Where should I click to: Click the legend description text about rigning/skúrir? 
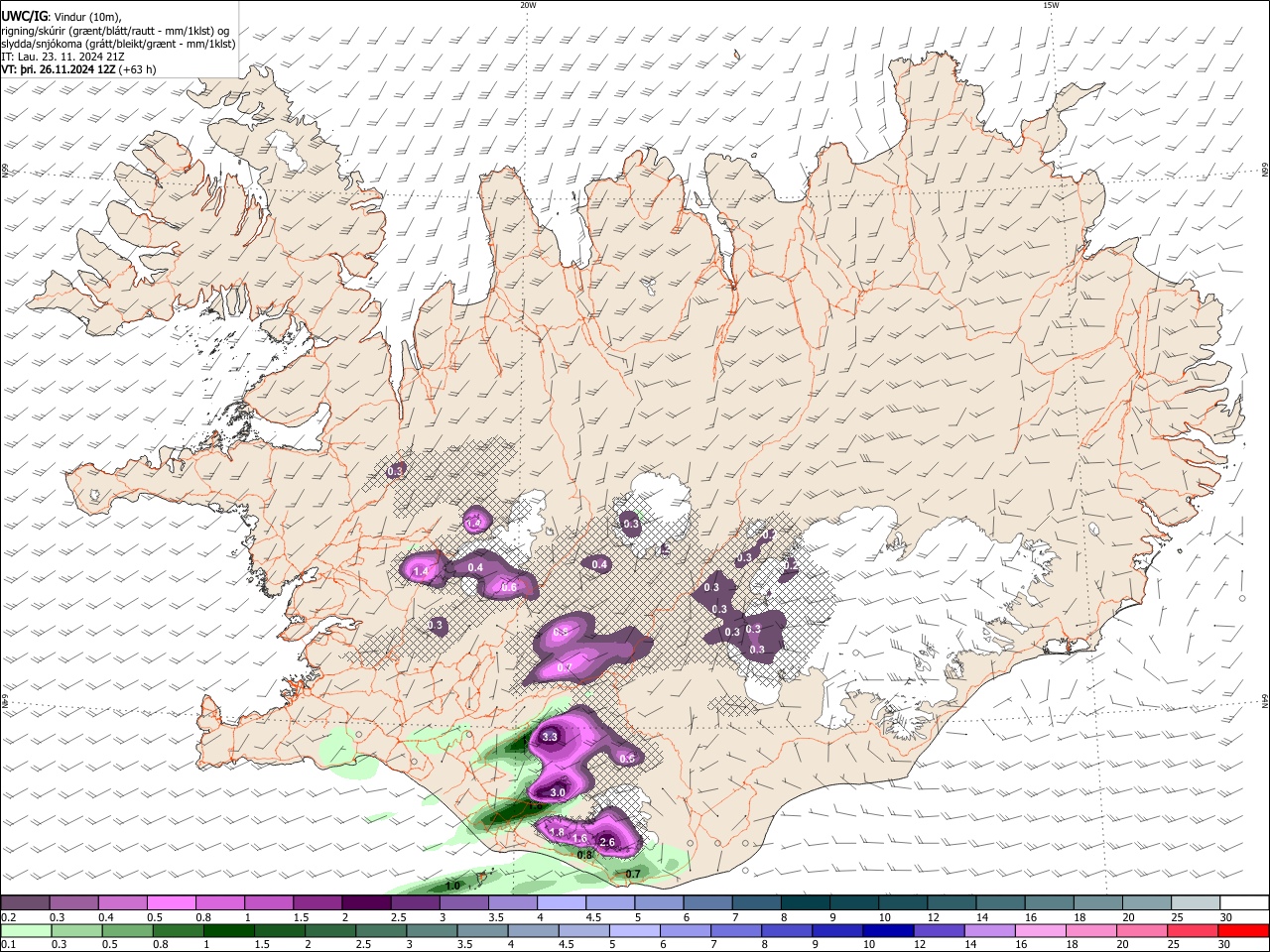115,30
